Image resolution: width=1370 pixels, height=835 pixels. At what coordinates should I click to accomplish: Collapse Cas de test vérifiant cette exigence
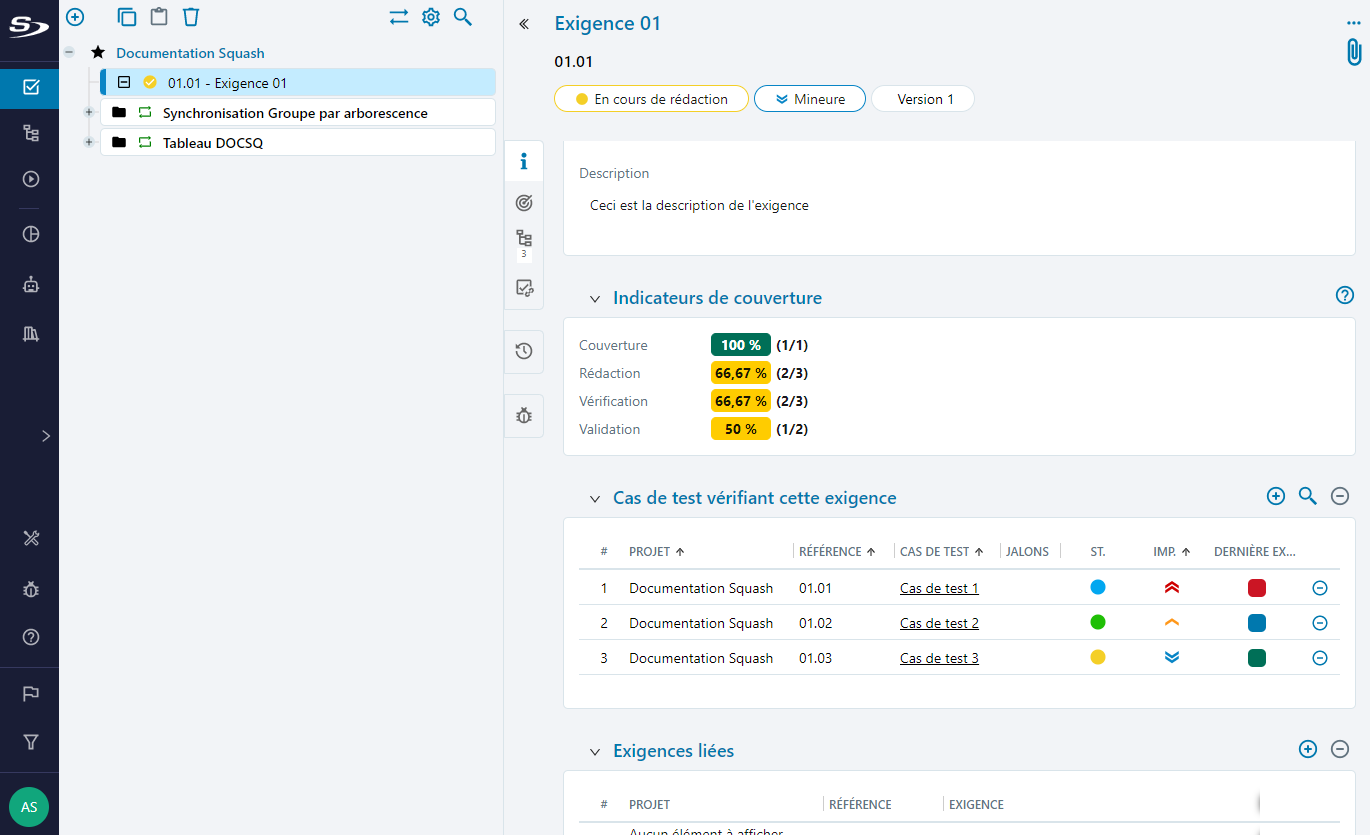[595, 499]
